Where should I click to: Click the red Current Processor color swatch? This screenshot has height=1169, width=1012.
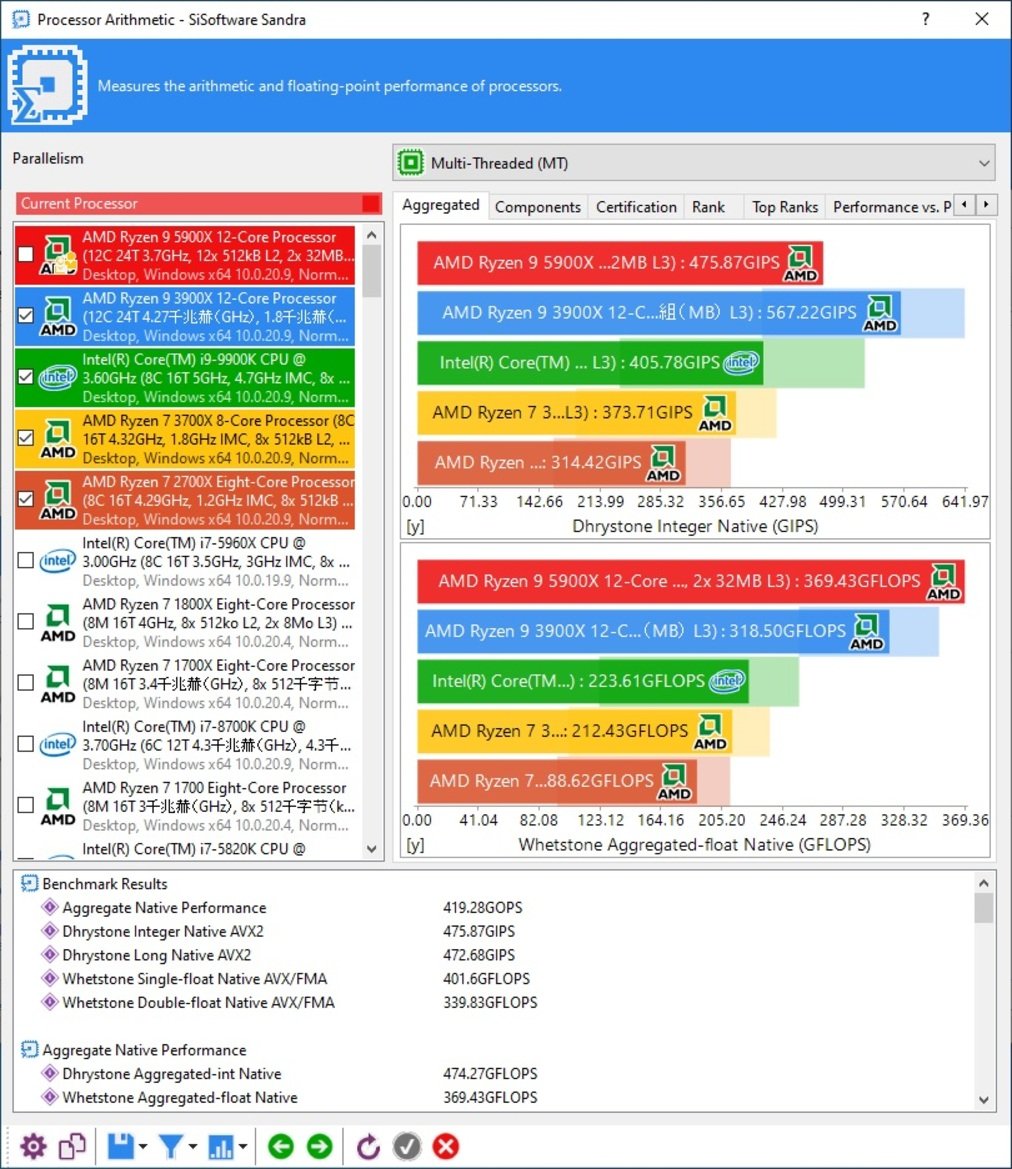[x=371, y=204]
